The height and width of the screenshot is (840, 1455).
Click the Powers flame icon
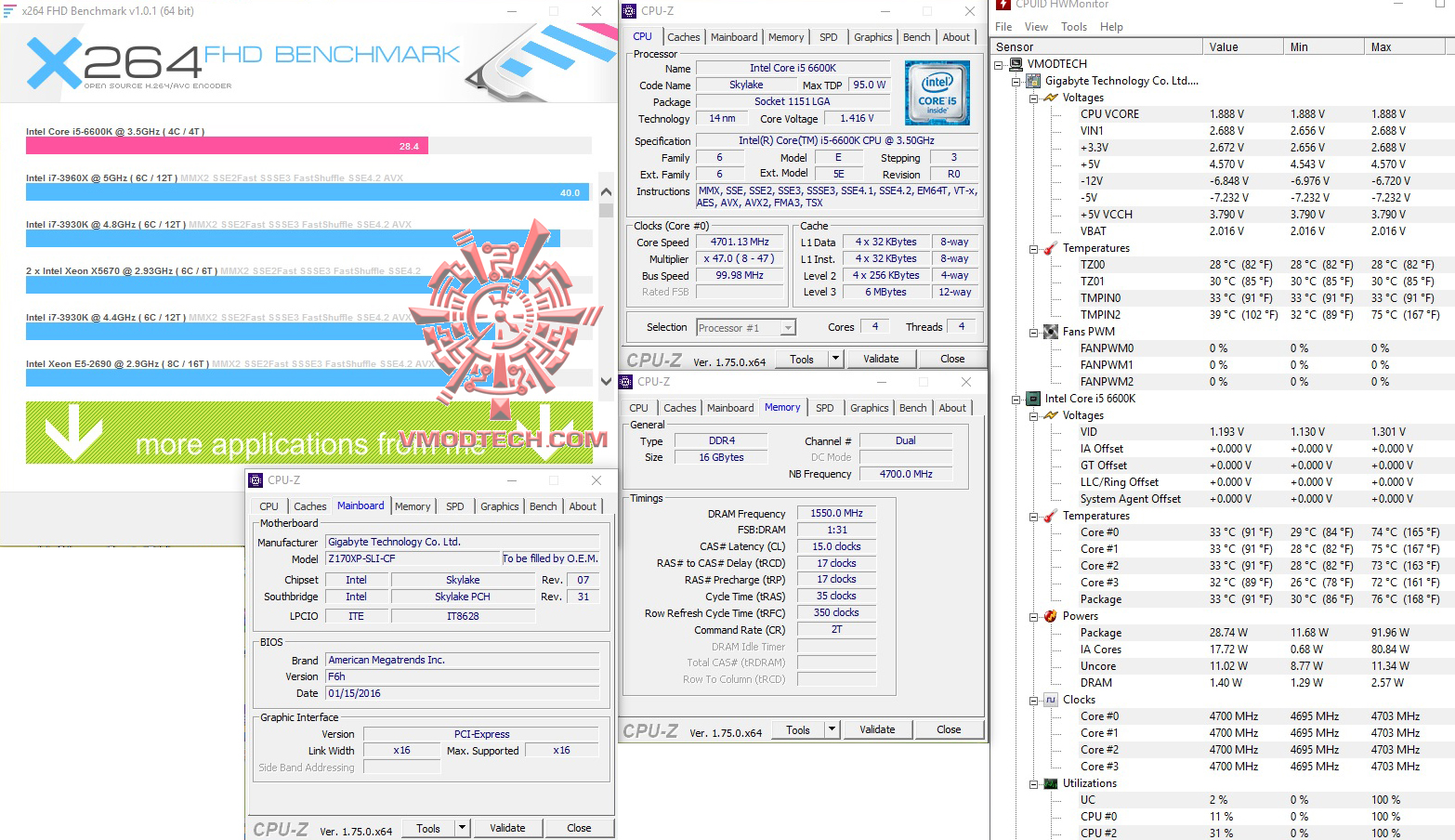1051,616
